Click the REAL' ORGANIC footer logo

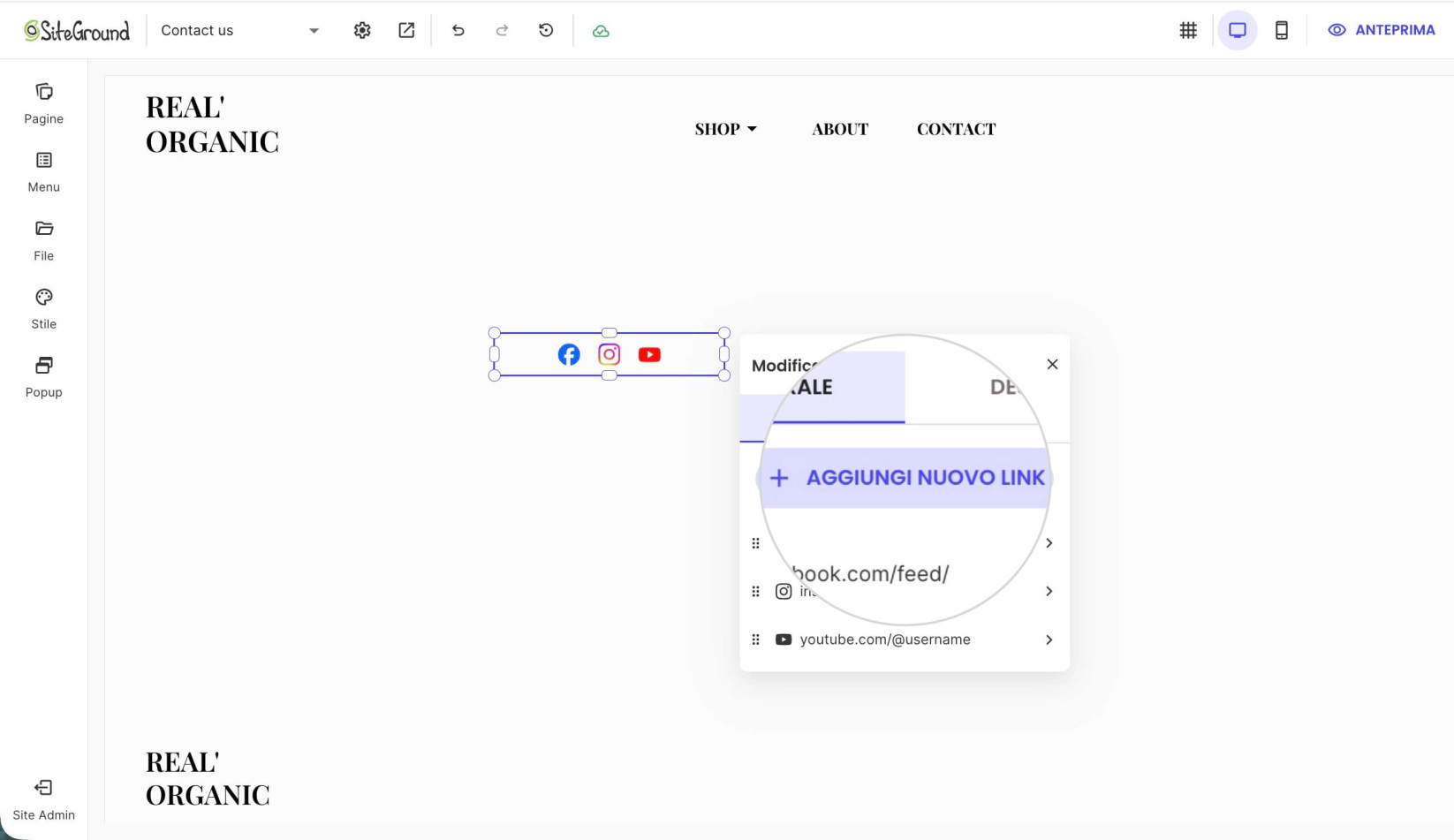pyautogui.click(x=208, y=778)
